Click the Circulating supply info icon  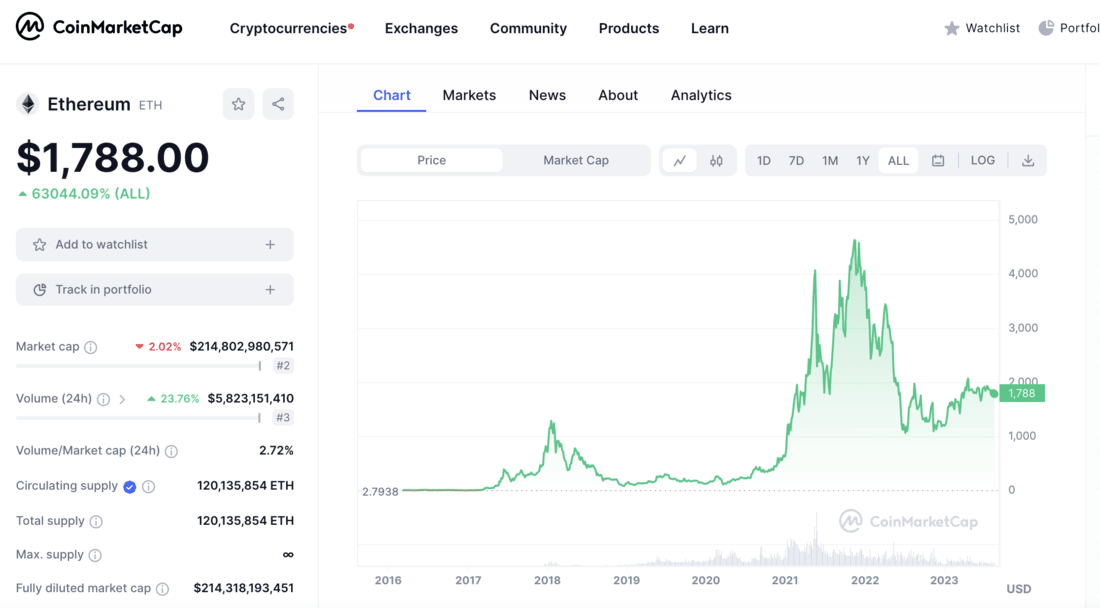pyautogui.click(x=149, y=487)
